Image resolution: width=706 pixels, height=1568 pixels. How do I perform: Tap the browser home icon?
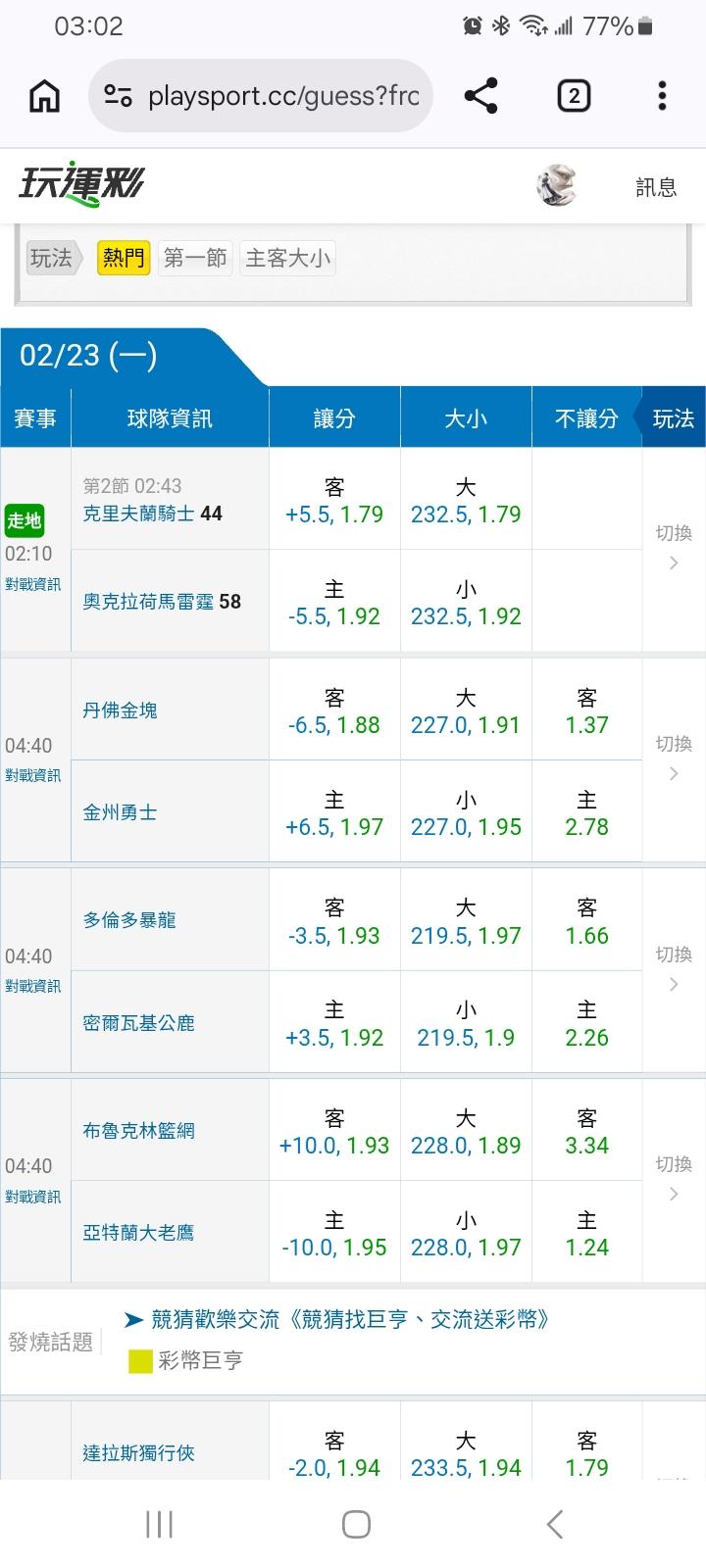coord(45,96)
